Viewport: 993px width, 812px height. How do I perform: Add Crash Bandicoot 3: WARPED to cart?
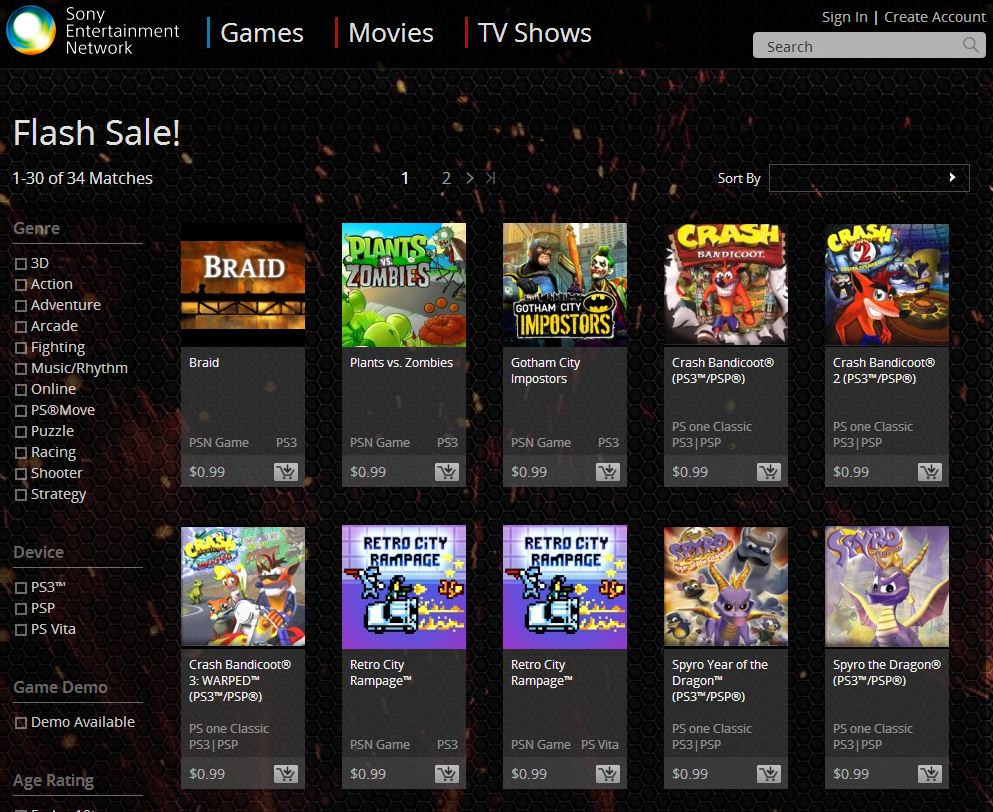click(x=286, y=774)
